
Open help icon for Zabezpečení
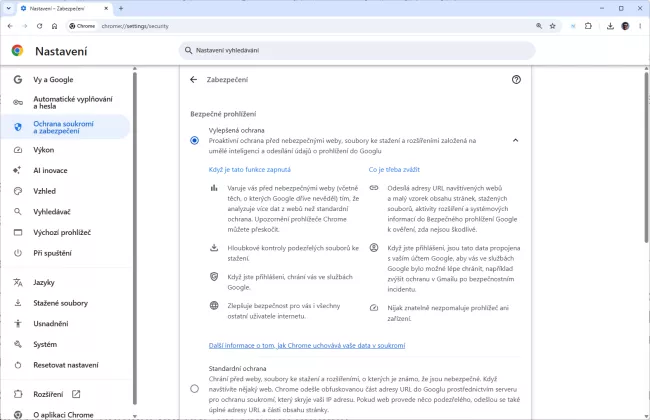tap(516, 79)
